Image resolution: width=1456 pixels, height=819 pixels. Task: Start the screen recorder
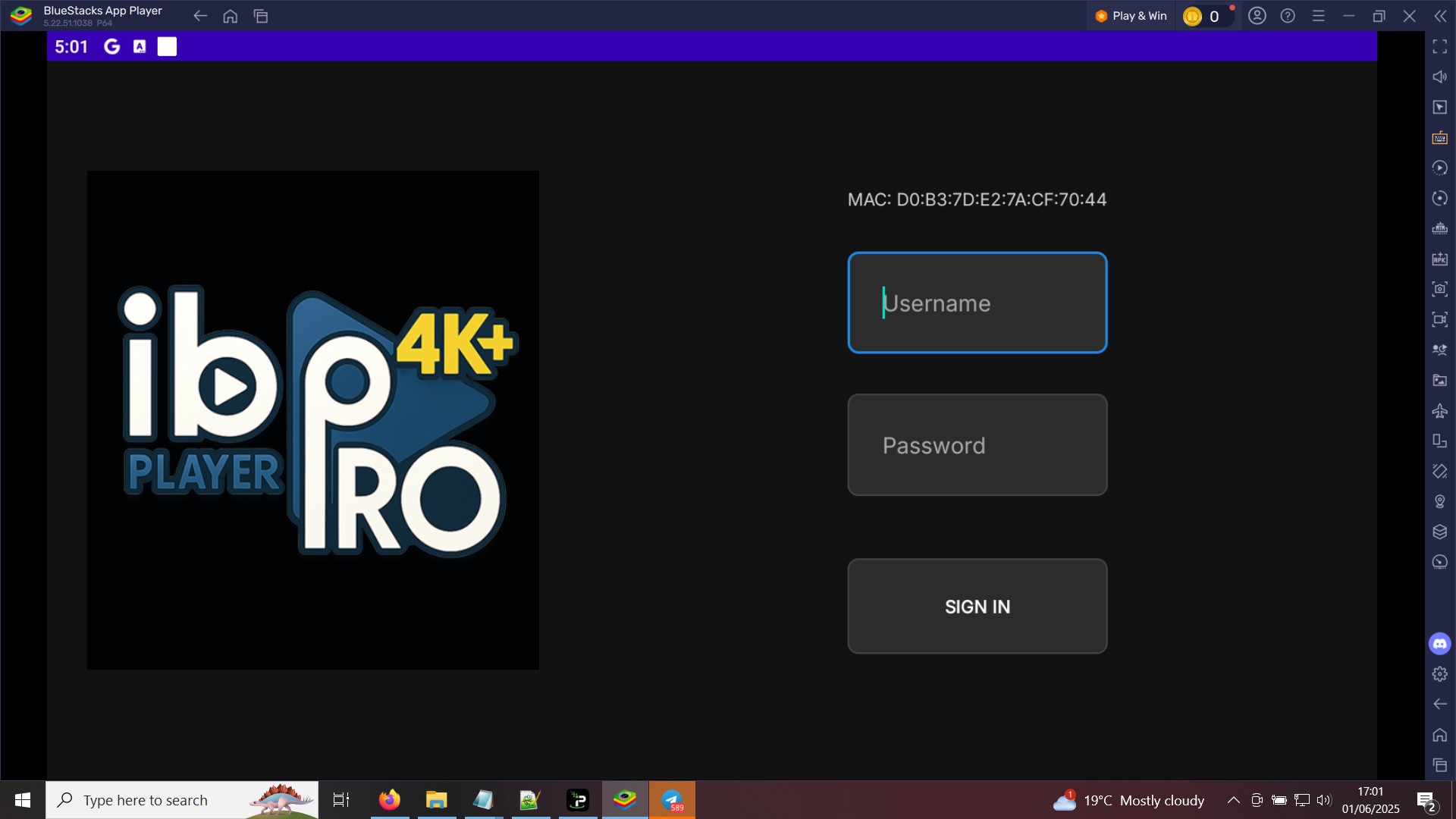[x=1439, y=319]
